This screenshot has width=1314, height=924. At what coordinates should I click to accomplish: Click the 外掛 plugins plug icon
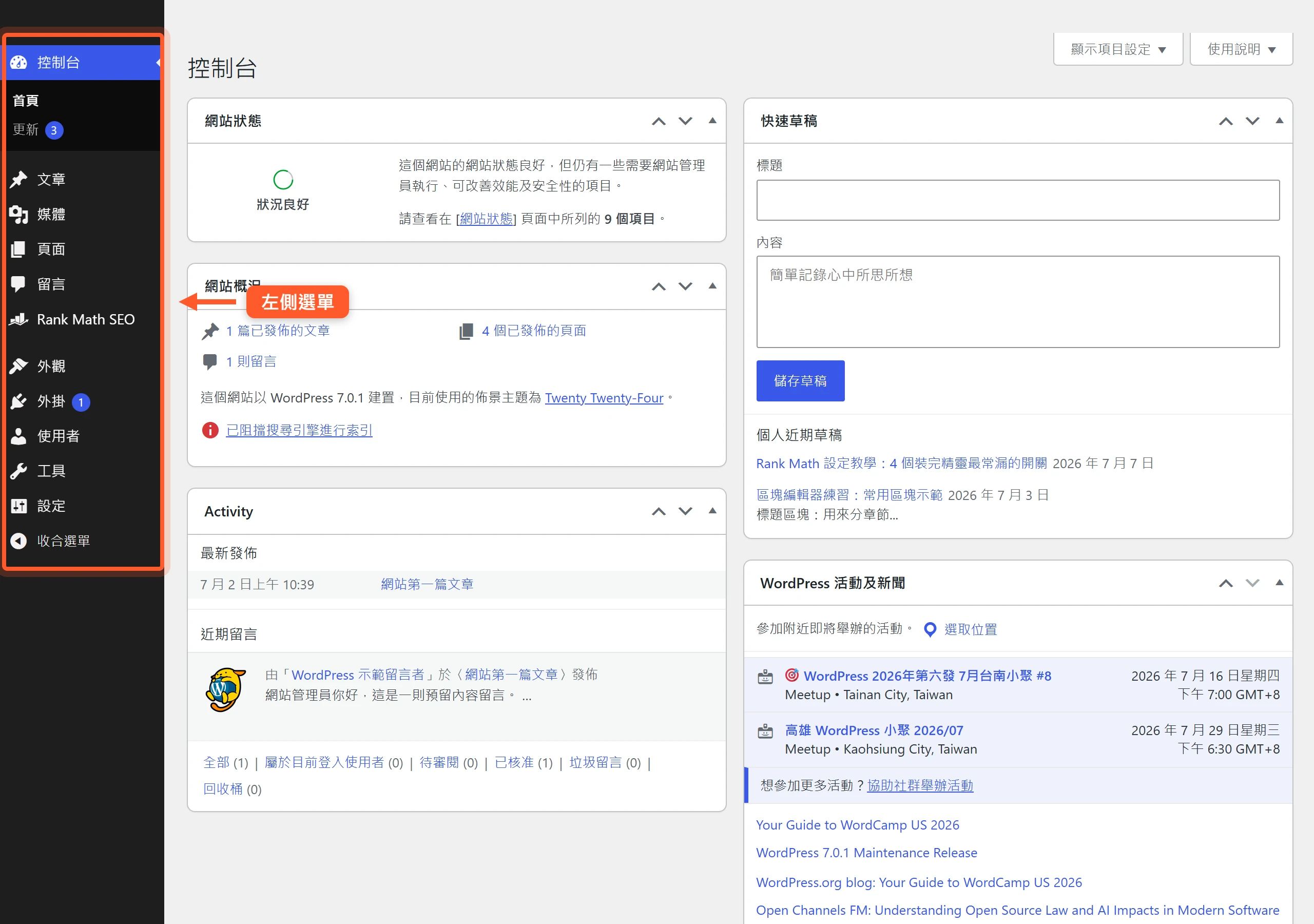tap(19, 401)
